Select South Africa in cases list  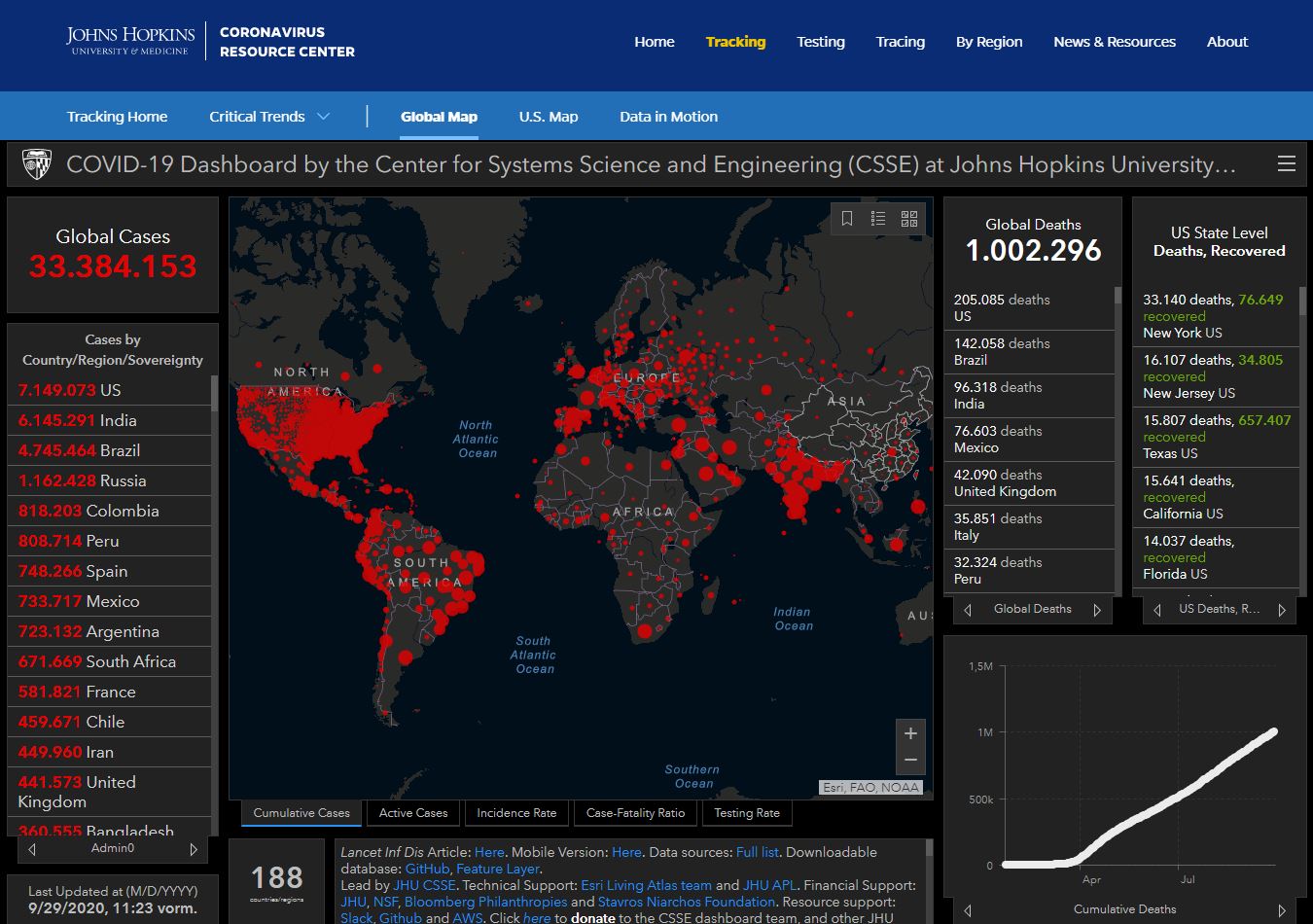coord(109,661)
